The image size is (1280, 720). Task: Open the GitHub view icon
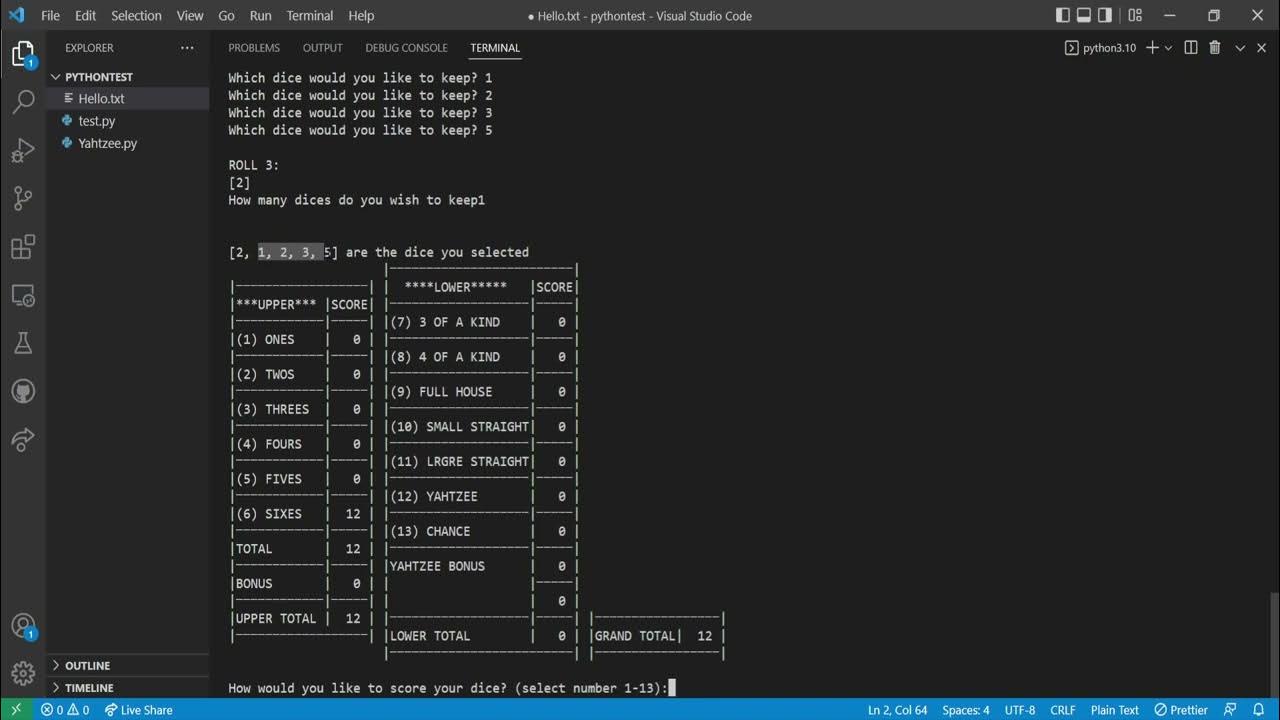point(23,391)
